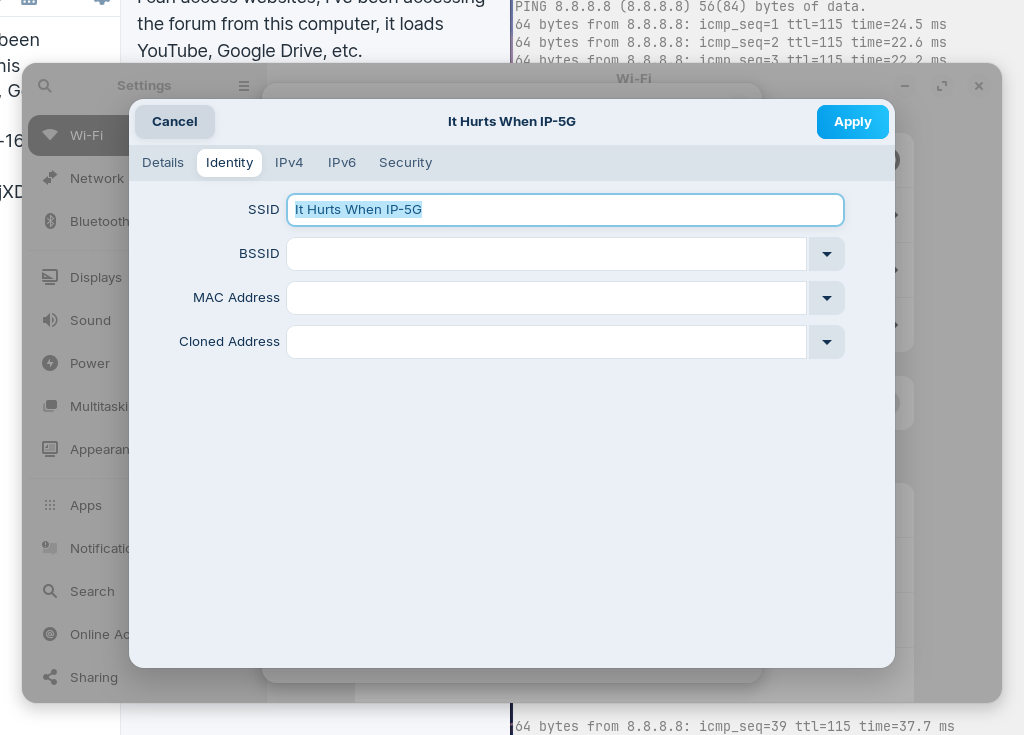Open the Search panel icon
The height and width of the screenshot is (735, 1024).
(50, 591)
